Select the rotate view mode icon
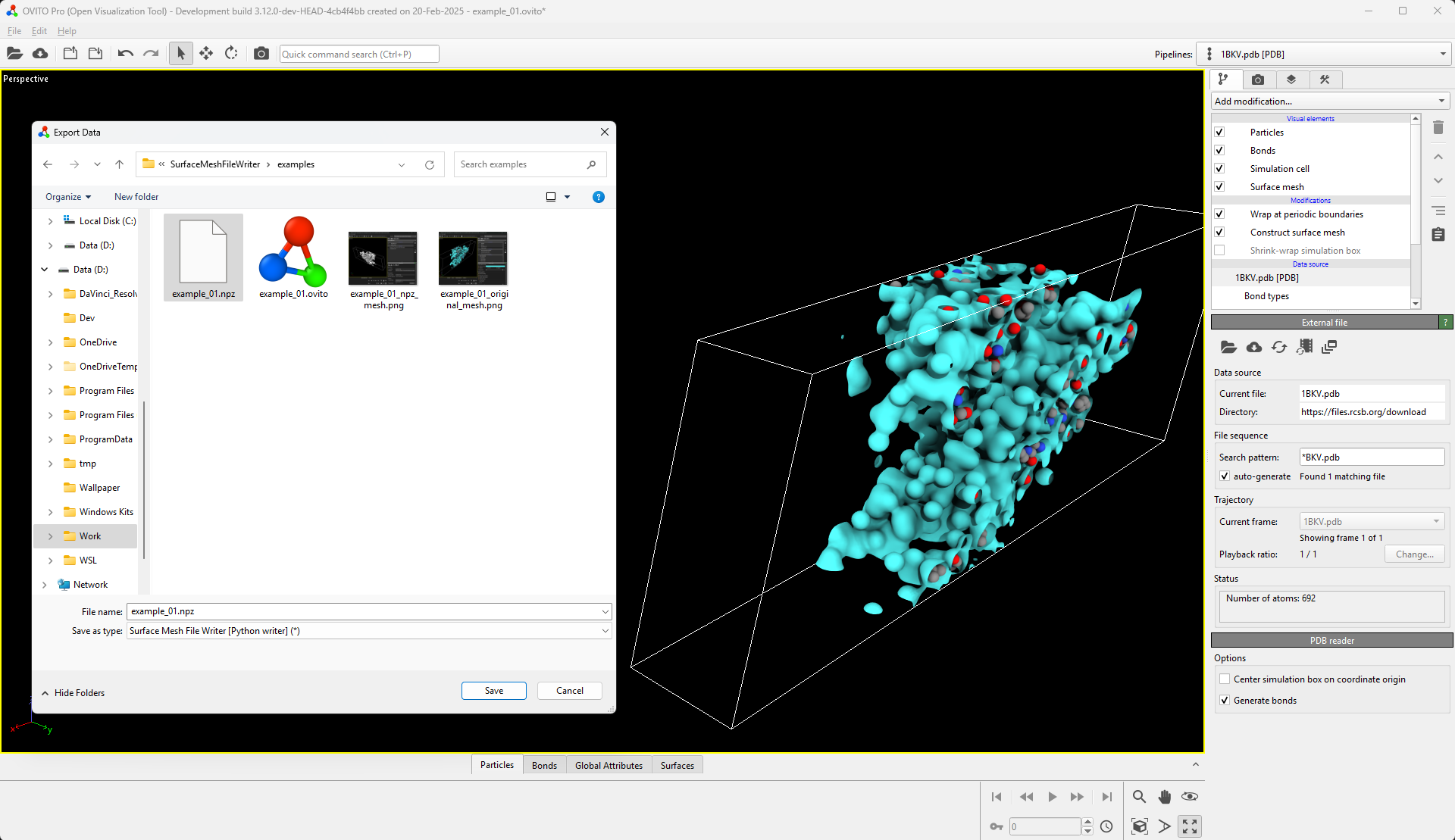 231,54
